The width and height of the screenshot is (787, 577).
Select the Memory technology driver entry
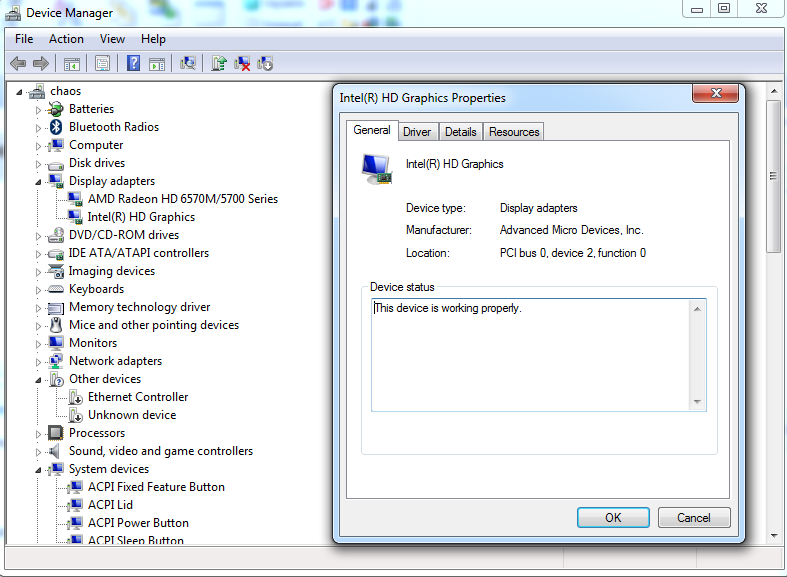[140, 307]
